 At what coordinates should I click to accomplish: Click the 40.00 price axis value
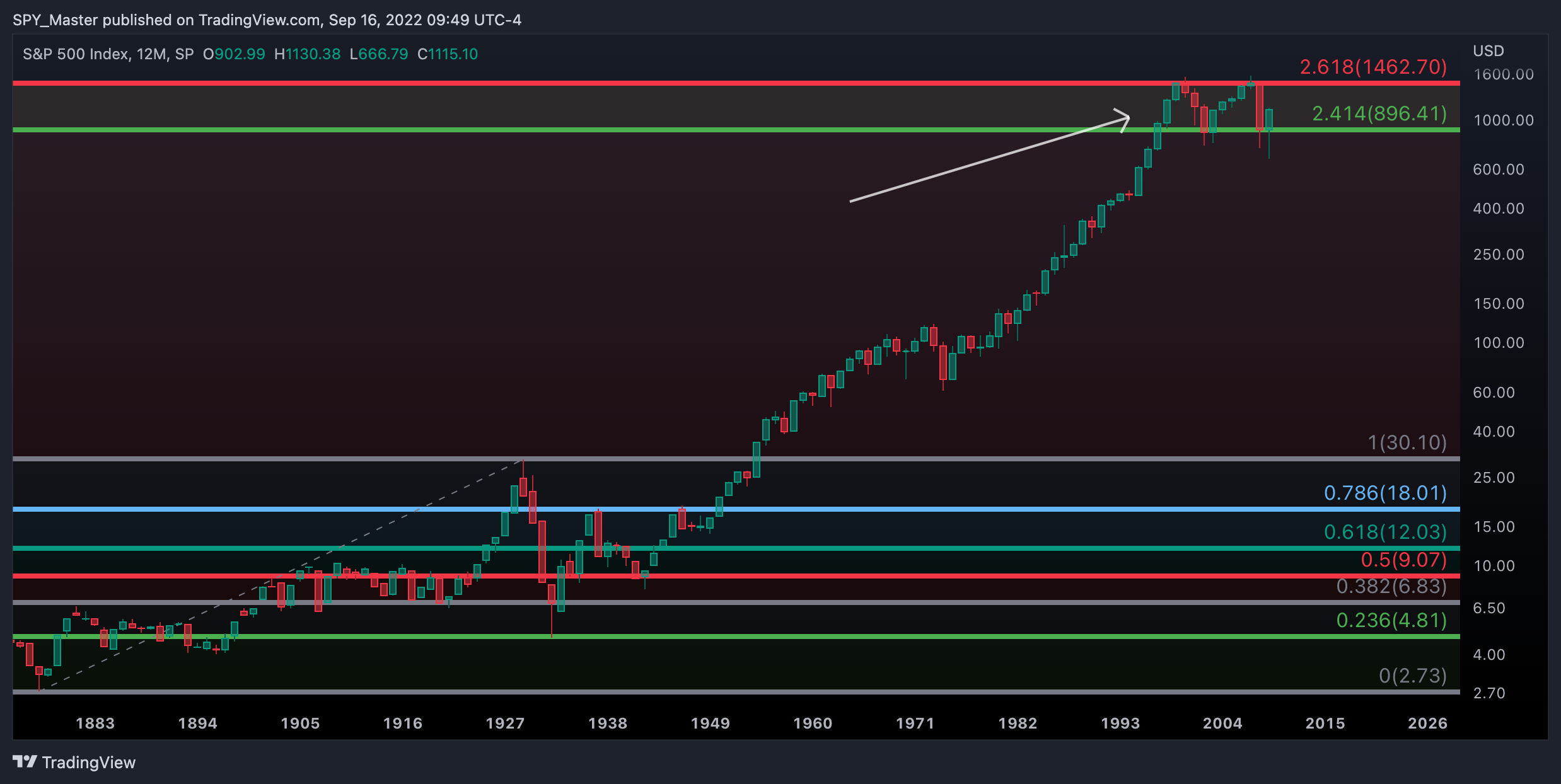1494,432
